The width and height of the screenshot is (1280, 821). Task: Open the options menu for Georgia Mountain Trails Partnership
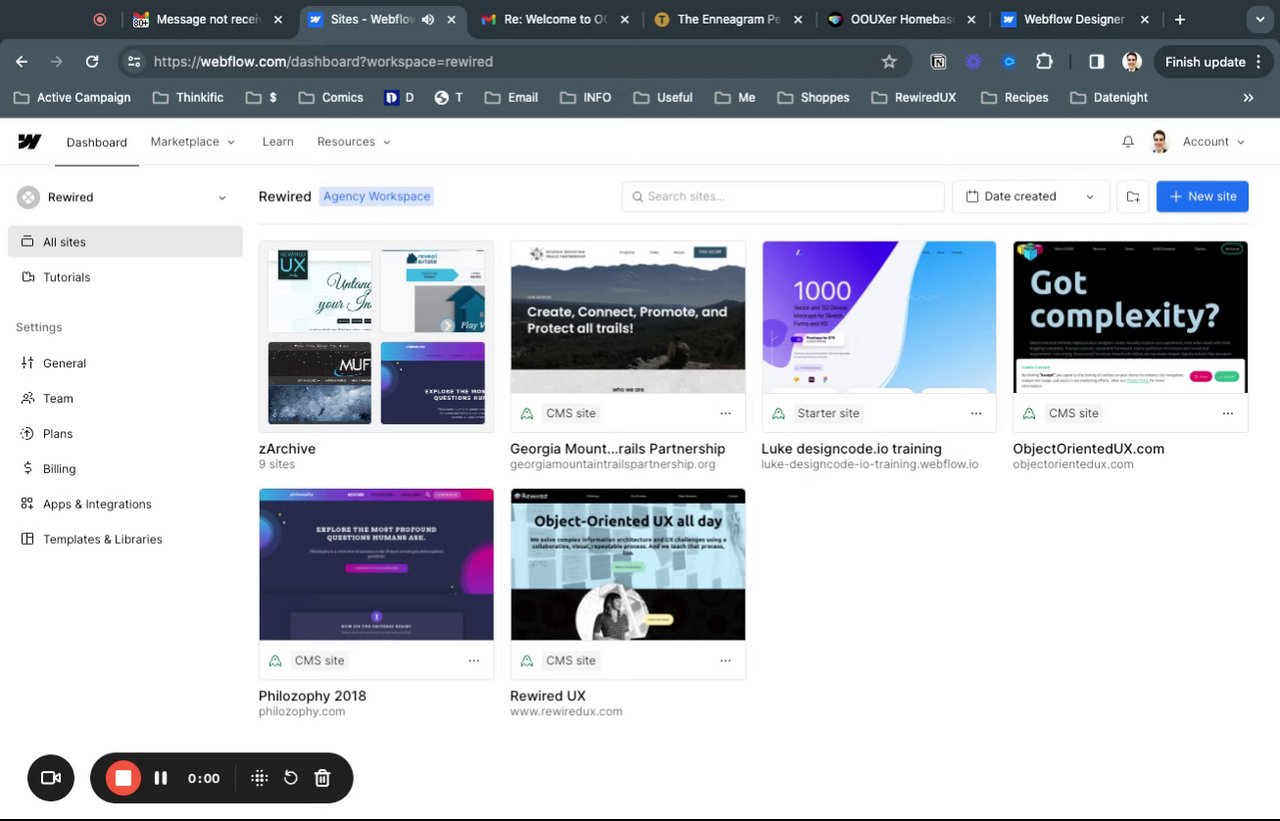pos(725,413)
